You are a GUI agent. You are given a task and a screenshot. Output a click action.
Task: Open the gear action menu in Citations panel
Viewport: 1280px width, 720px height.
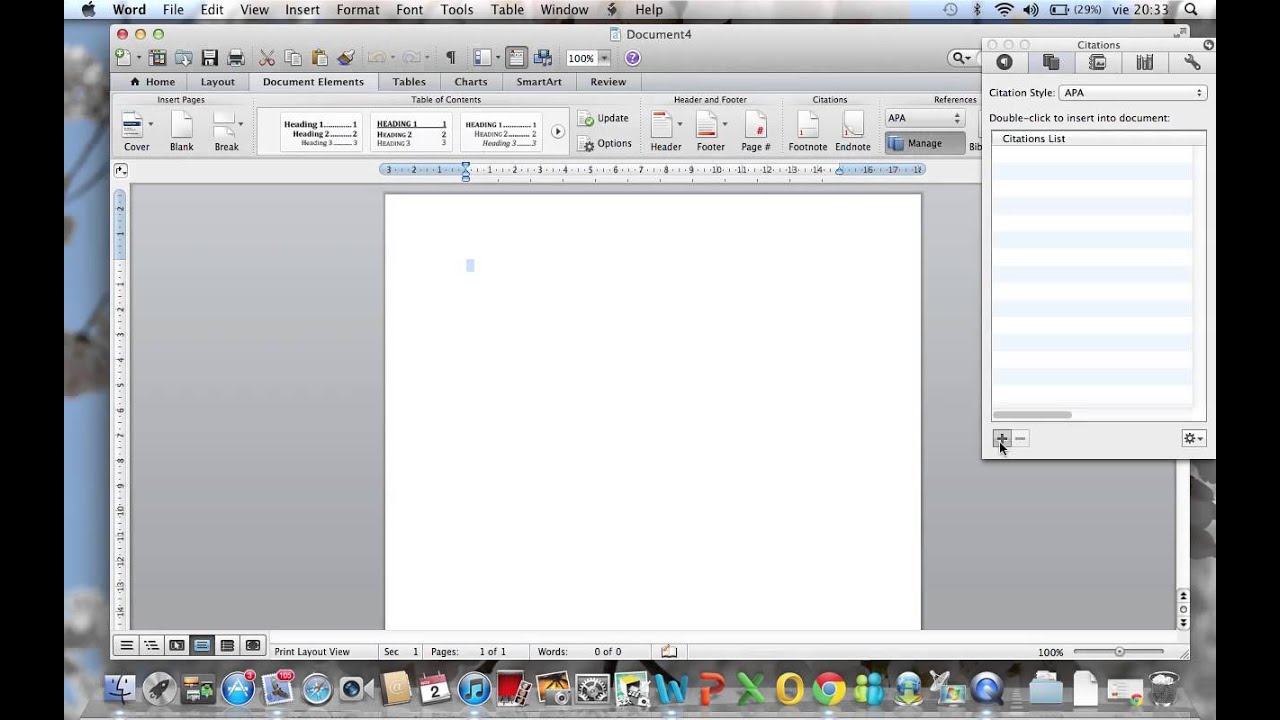(1193, 439)
